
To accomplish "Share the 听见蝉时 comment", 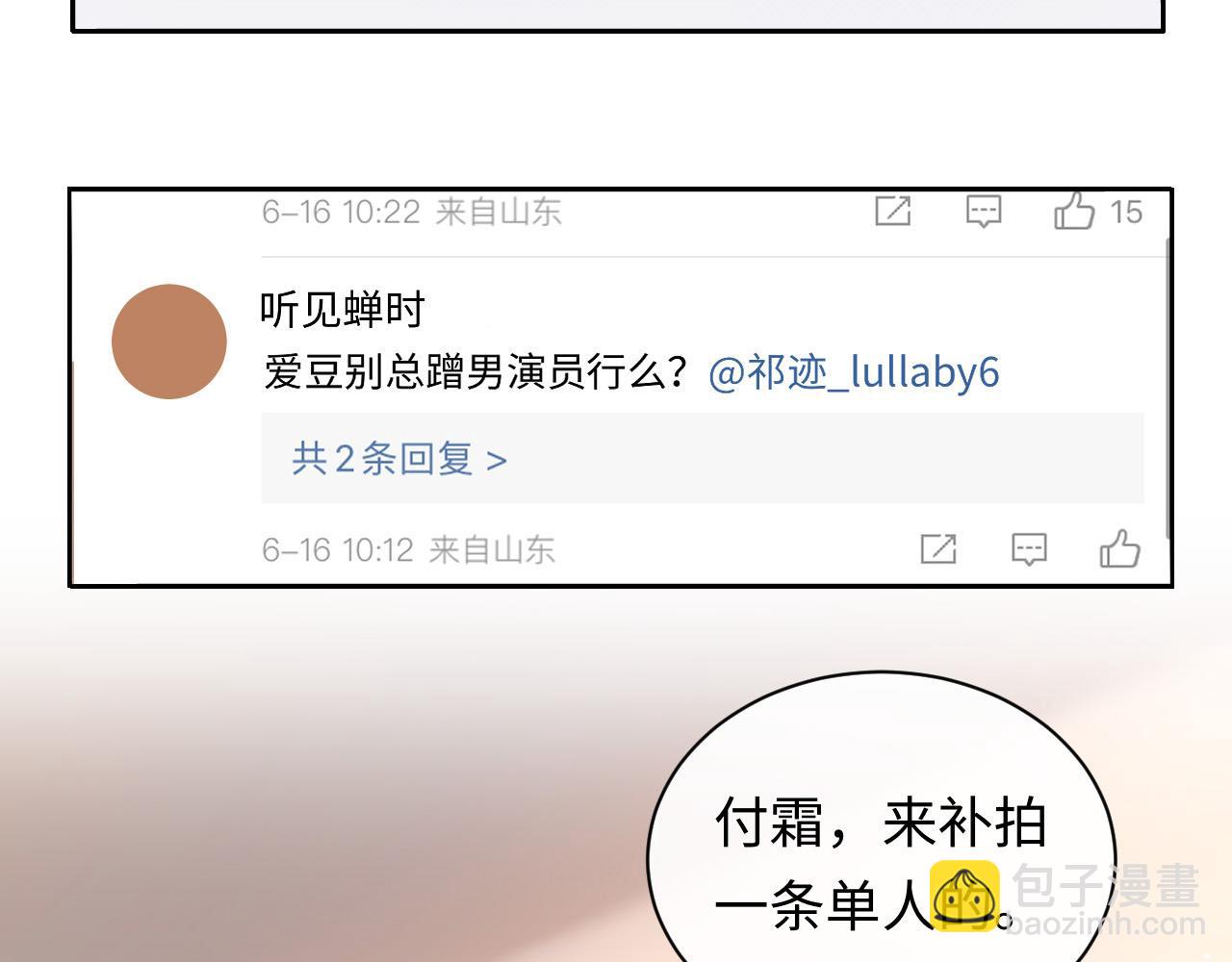I will [x=938, y=549].
